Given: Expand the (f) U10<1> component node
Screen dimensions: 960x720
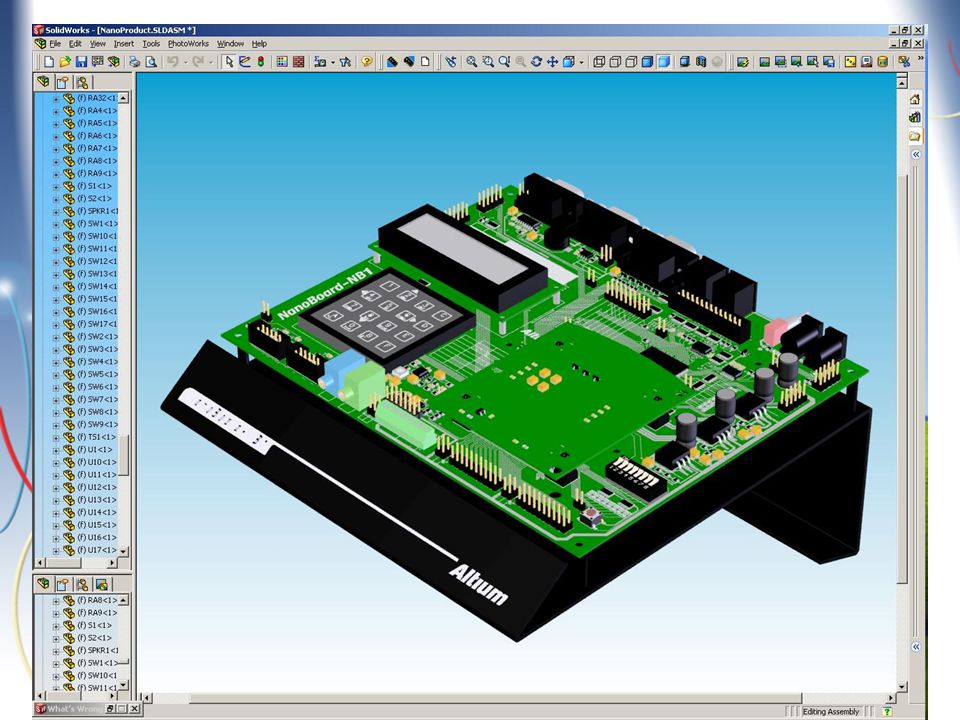Looking at the screenshot, I should pyautogui.click(x=56, y=463).
